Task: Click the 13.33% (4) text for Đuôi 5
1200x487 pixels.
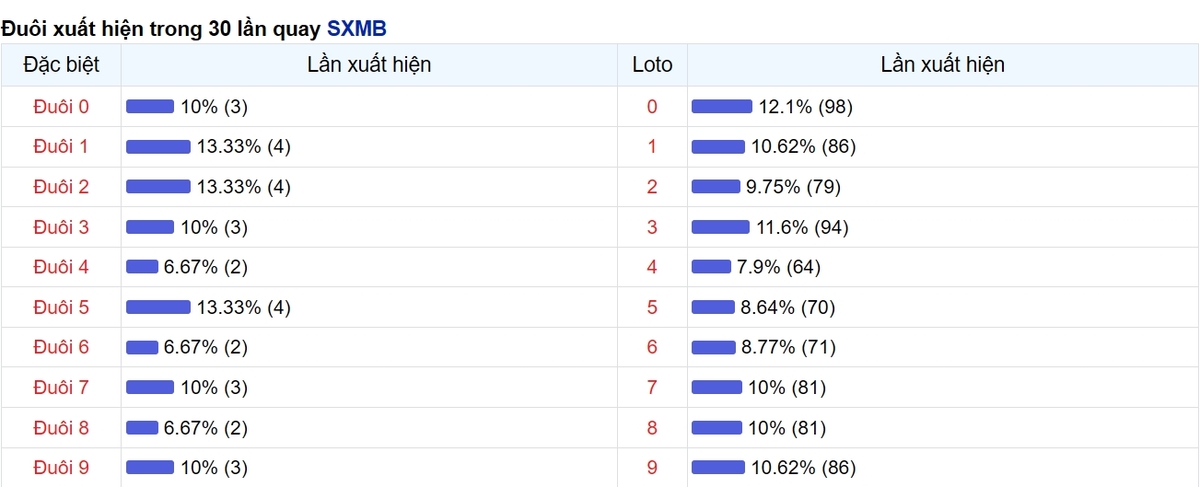Action: coord(244,307)
